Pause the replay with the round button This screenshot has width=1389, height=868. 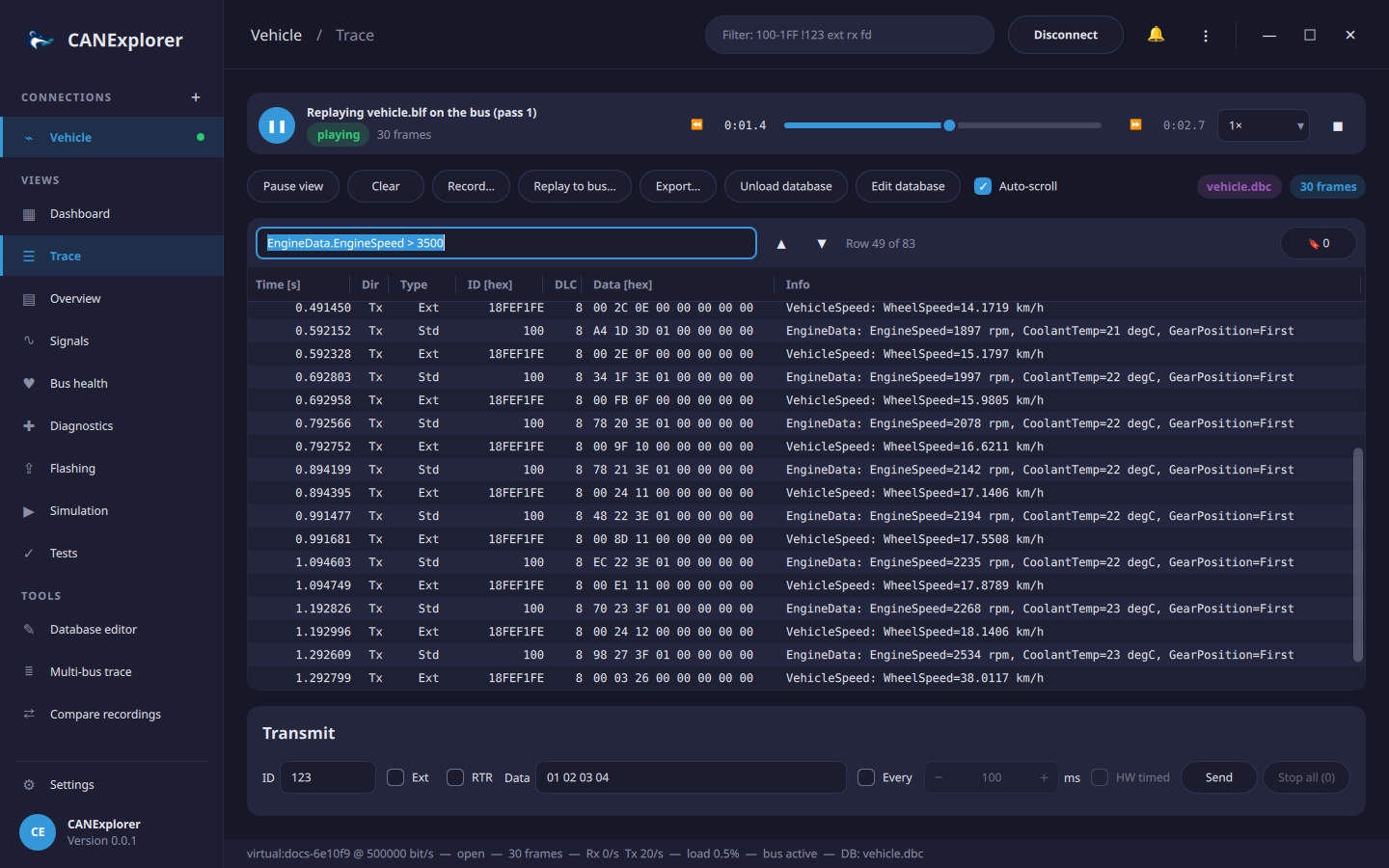[x=277, y=125]
